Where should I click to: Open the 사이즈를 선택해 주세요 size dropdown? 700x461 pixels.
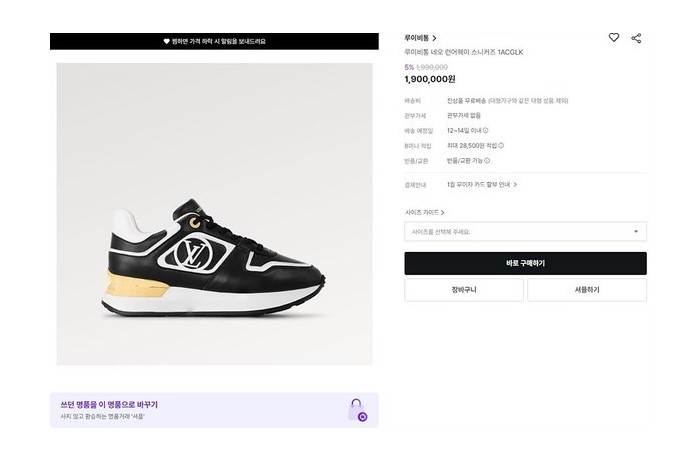click(x=525, y=232)
